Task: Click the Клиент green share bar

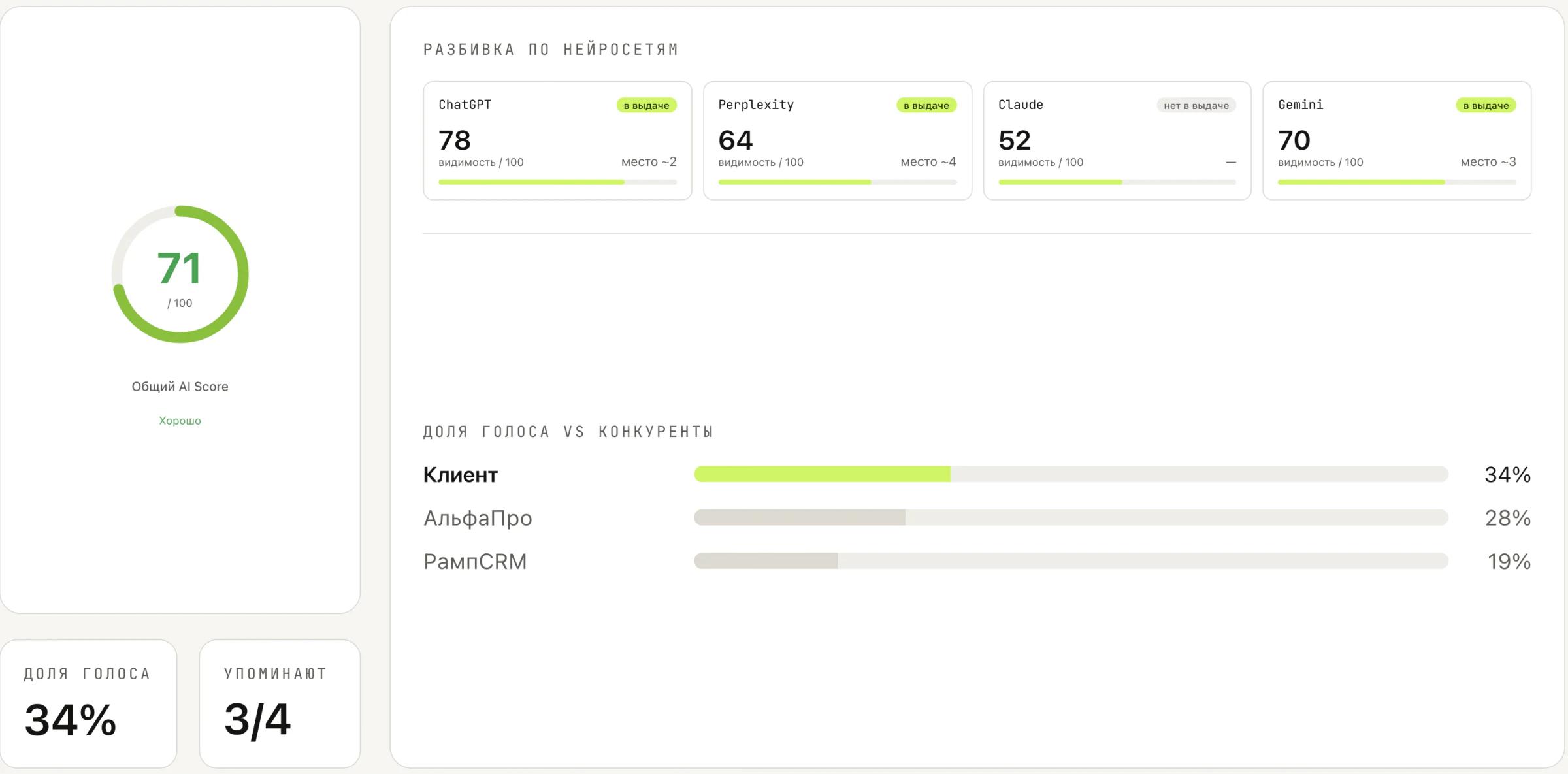Action: 822,474
